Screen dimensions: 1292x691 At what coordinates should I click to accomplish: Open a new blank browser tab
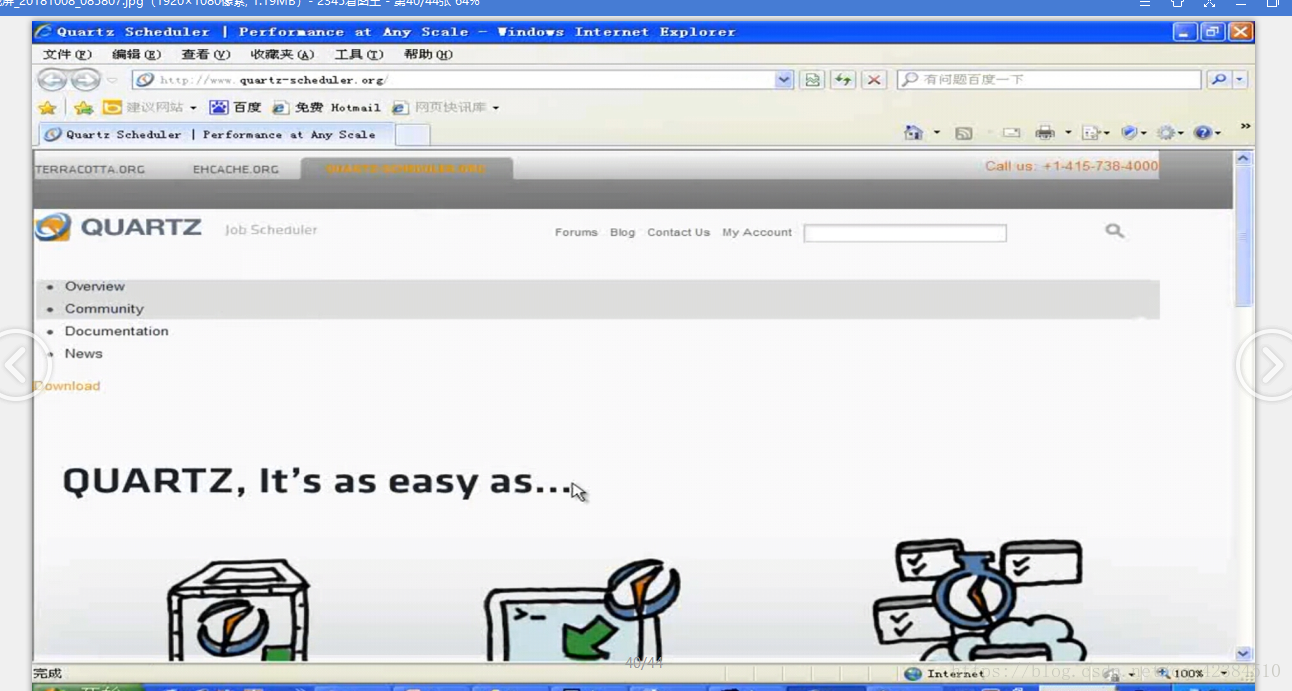[412, 135]
